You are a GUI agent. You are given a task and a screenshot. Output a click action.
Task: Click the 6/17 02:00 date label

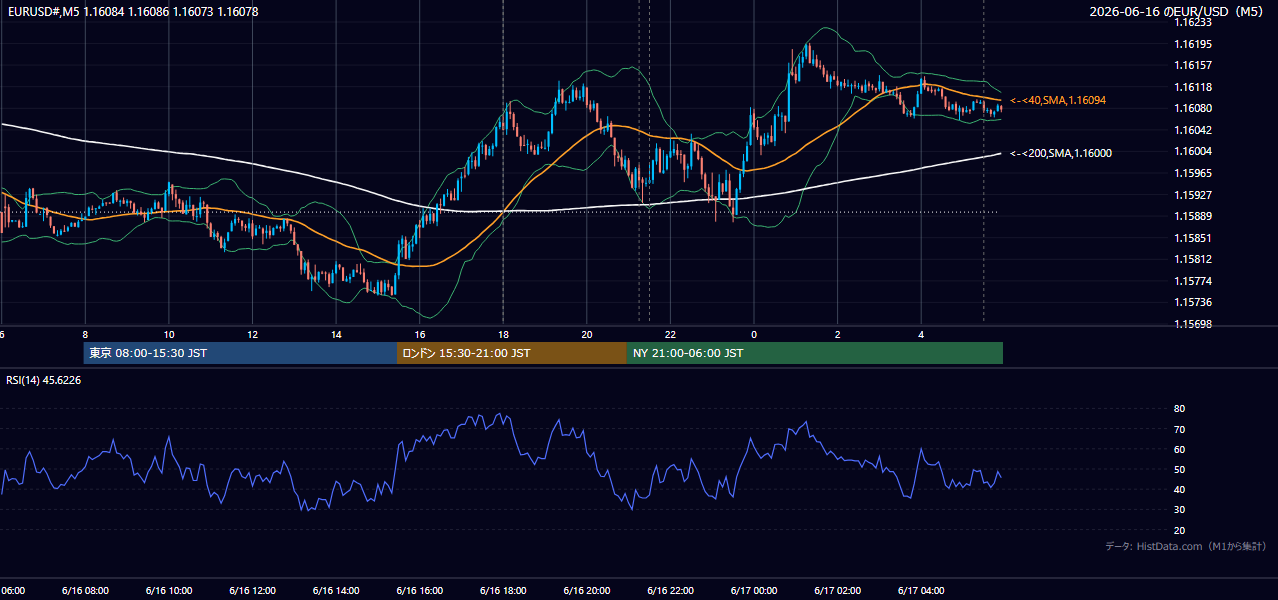click(x=838, y=590)
